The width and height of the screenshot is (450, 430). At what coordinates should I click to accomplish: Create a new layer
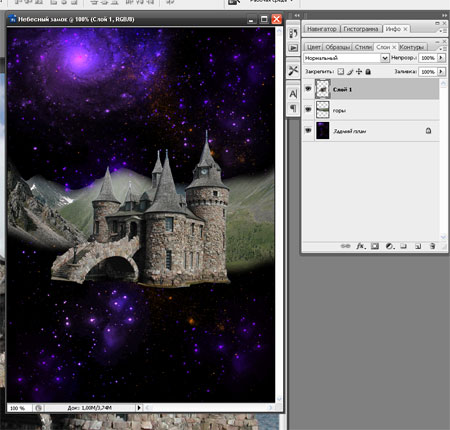point(418,246)
